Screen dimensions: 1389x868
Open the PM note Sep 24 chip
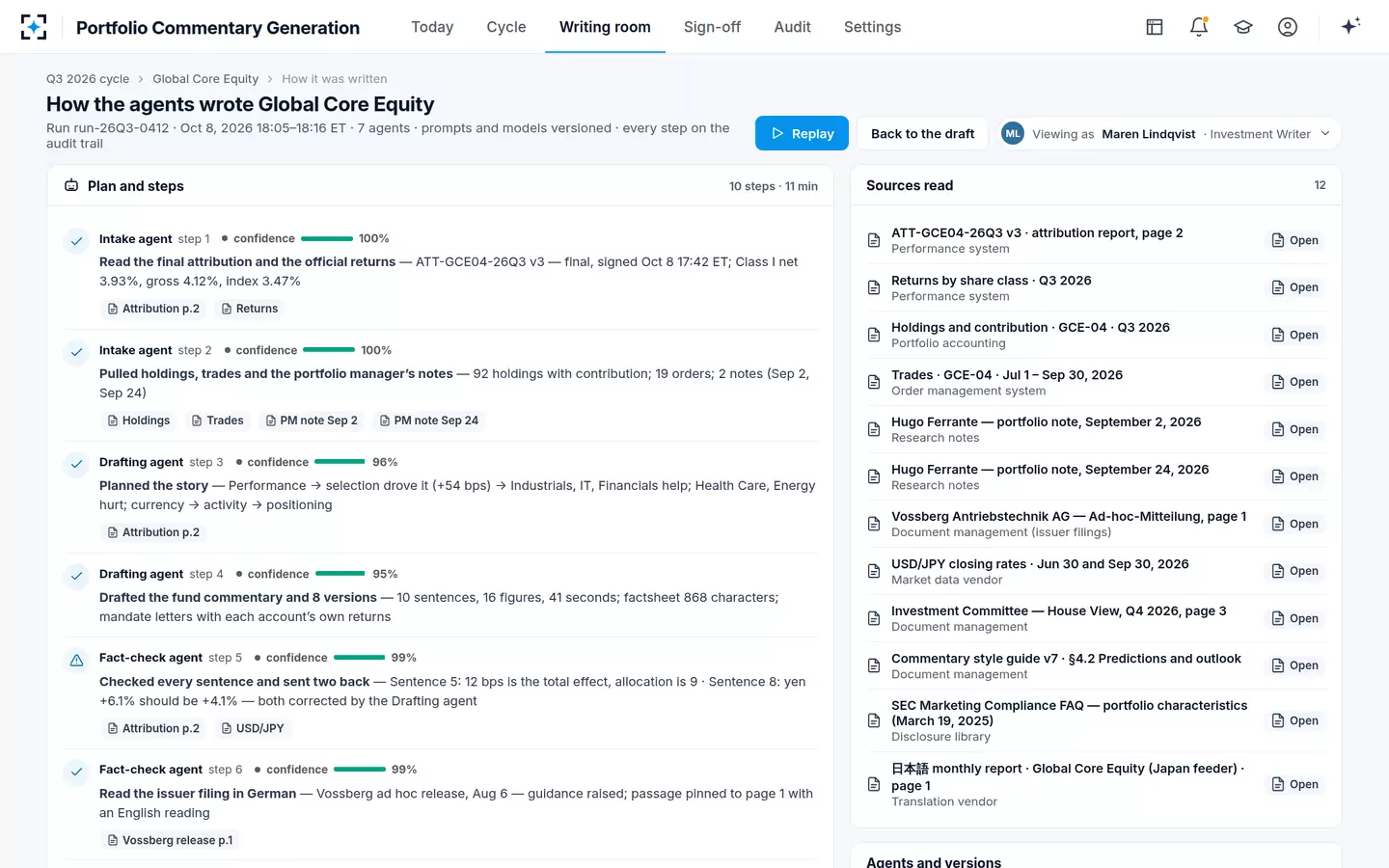(x=429, y=420)
